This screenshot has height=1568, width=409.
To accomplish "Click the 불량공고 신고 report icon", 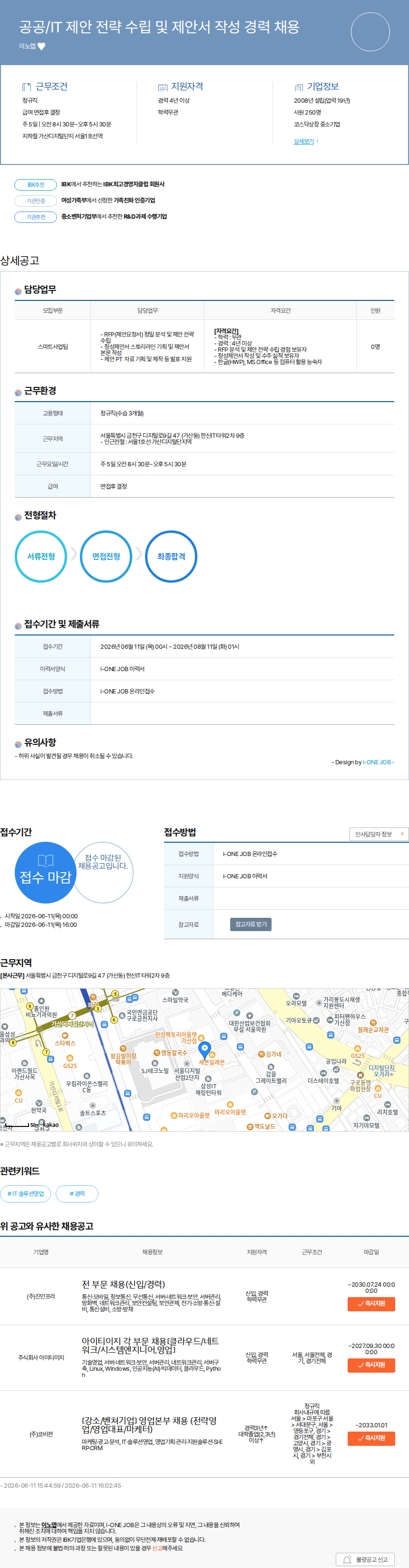I will click(x=348, y=1559).
